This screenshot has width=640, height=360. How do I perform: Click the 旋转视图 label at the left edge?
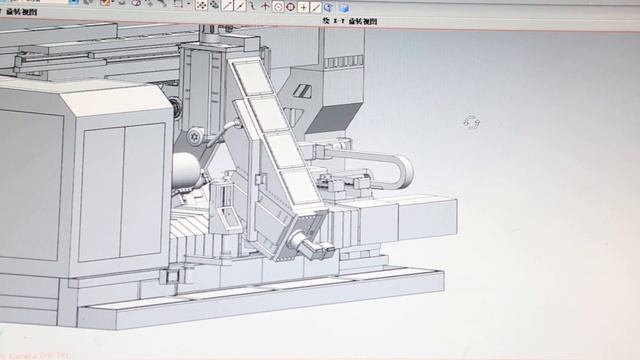[x=22, y=12]
